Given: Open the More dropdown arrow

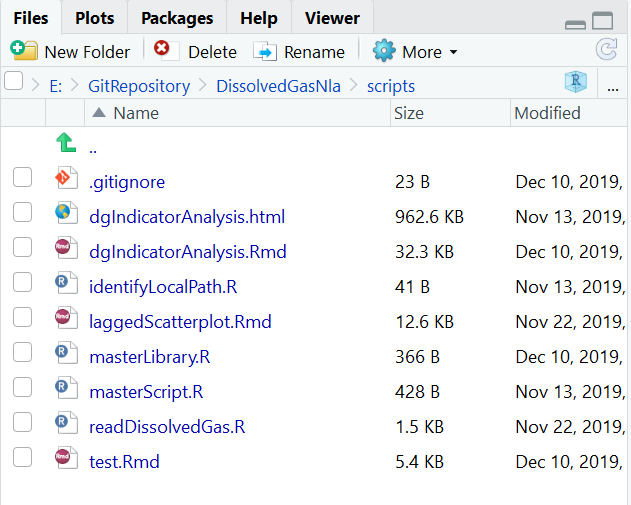Looking at the screenshot, I should 454,52.
